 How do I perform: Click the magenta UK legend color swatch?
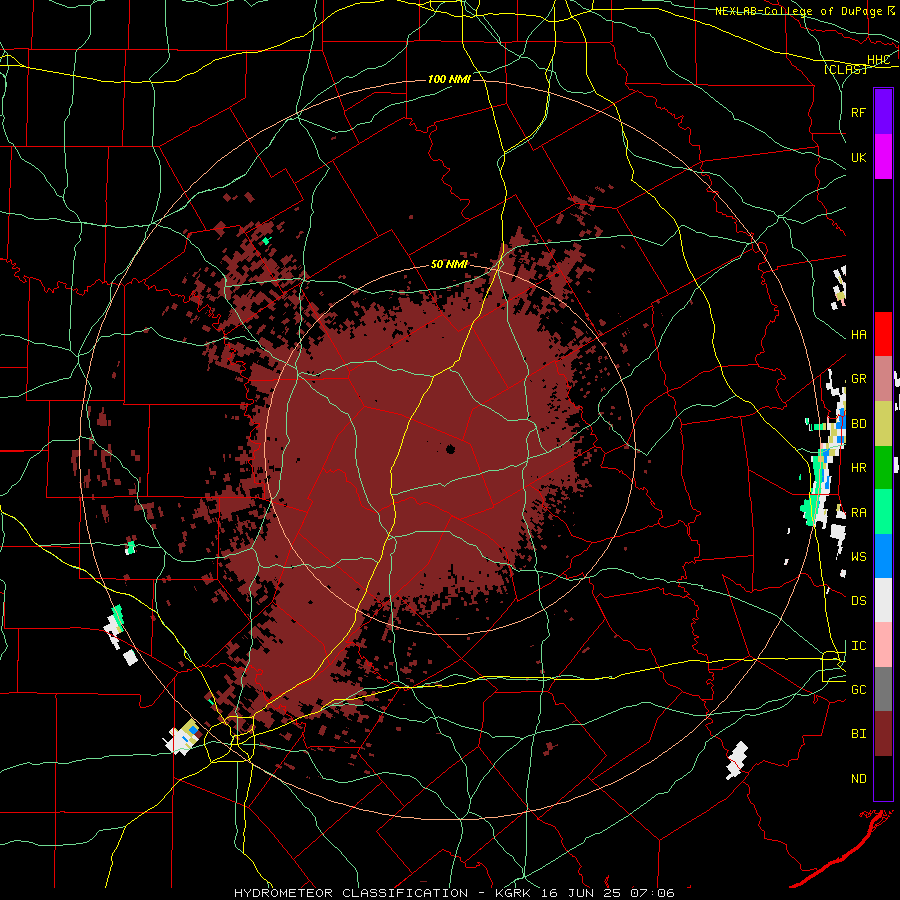tap(883, 157)
